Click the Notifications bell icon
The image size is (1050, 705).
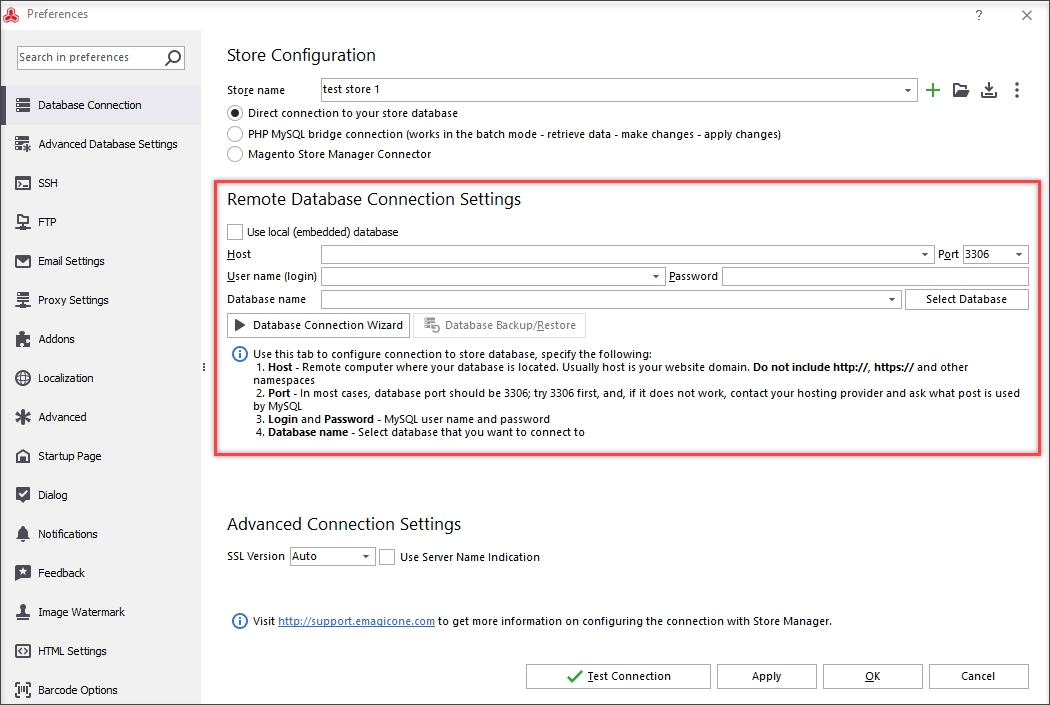coord(23,534)
